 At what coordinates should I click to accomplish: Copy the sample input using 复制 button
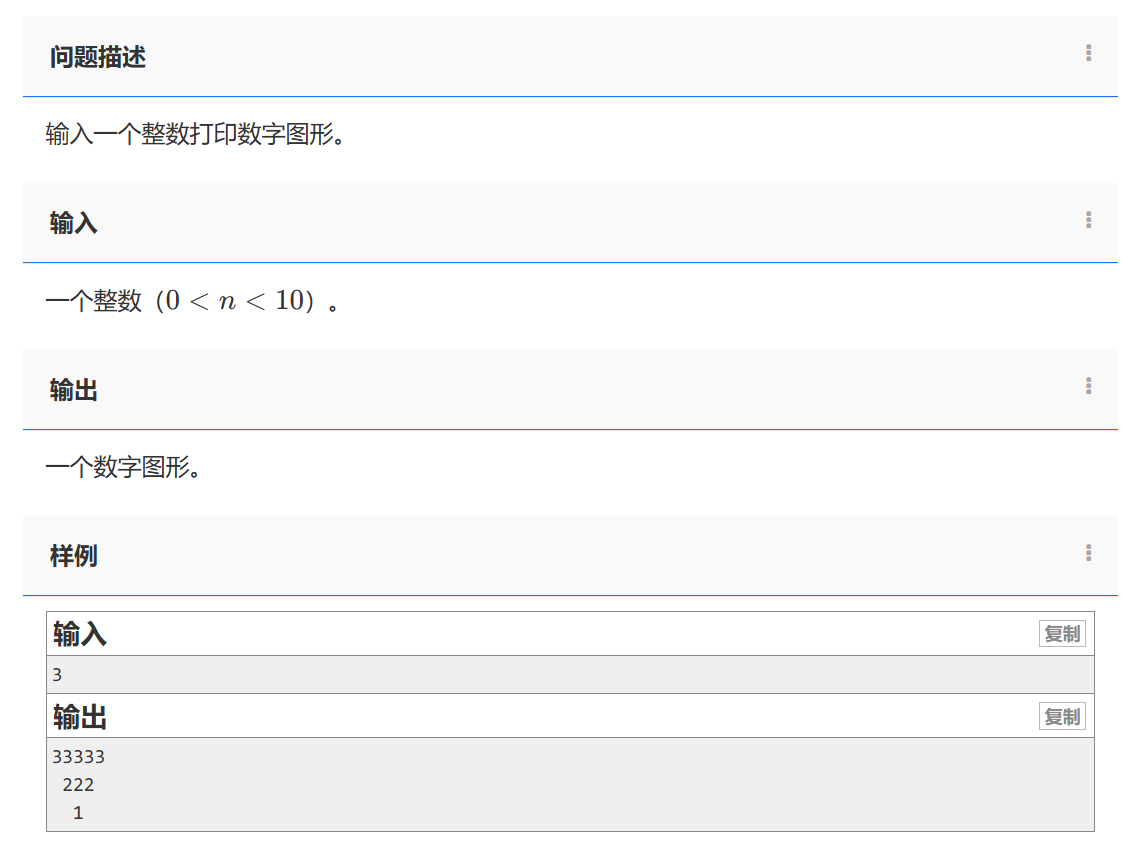[x=1062, y=633]
